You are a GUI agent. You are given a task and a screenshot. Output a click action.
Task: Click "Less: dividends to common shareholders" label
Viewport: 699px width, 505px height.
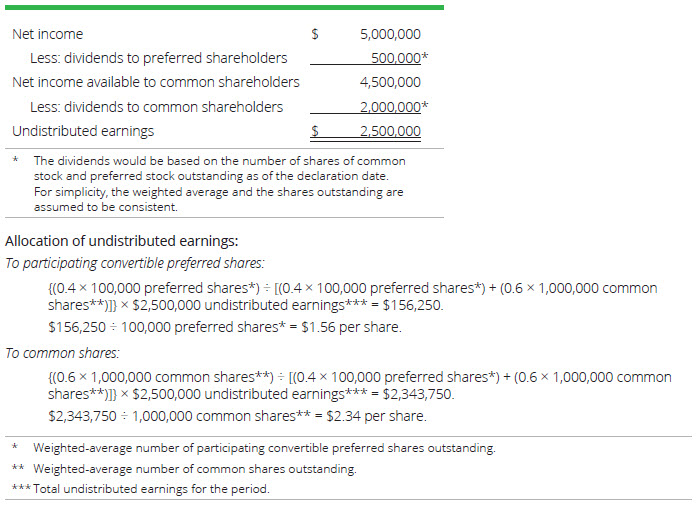coord(156,107)
